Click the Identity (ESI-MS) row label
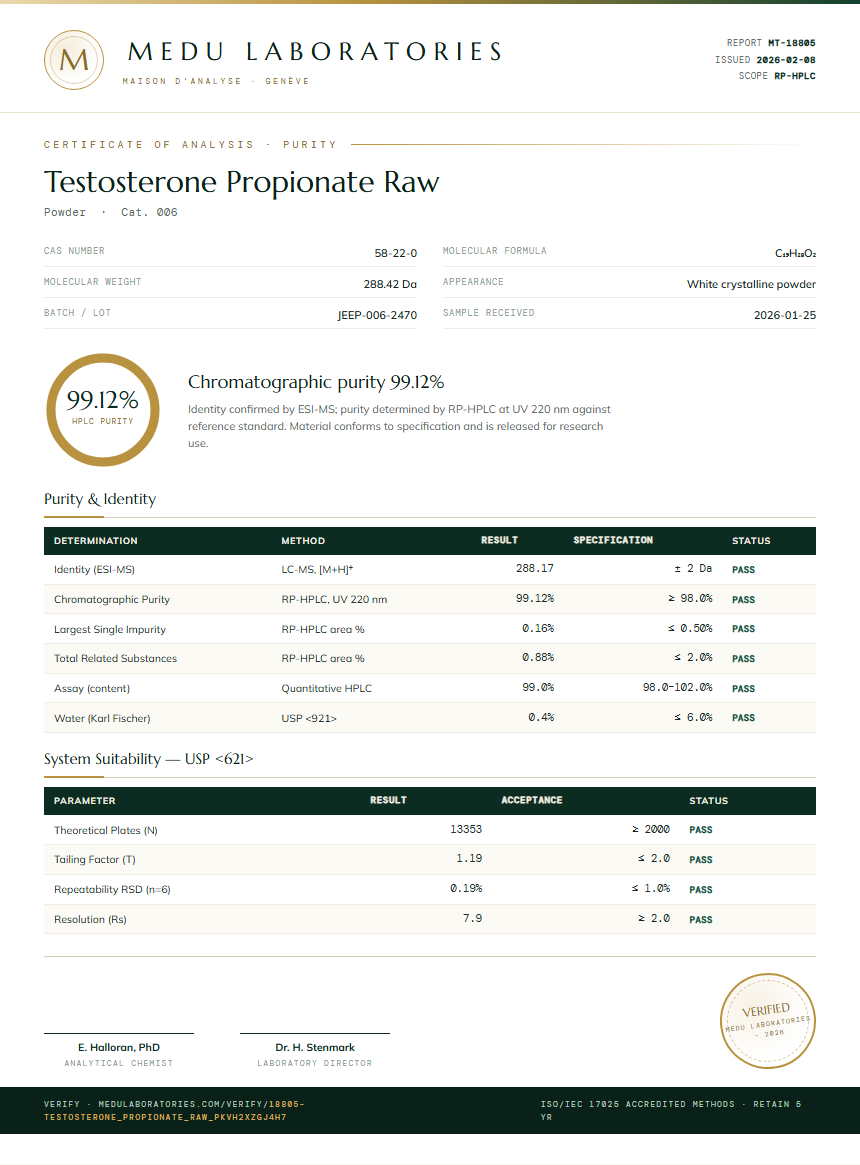 94,570
